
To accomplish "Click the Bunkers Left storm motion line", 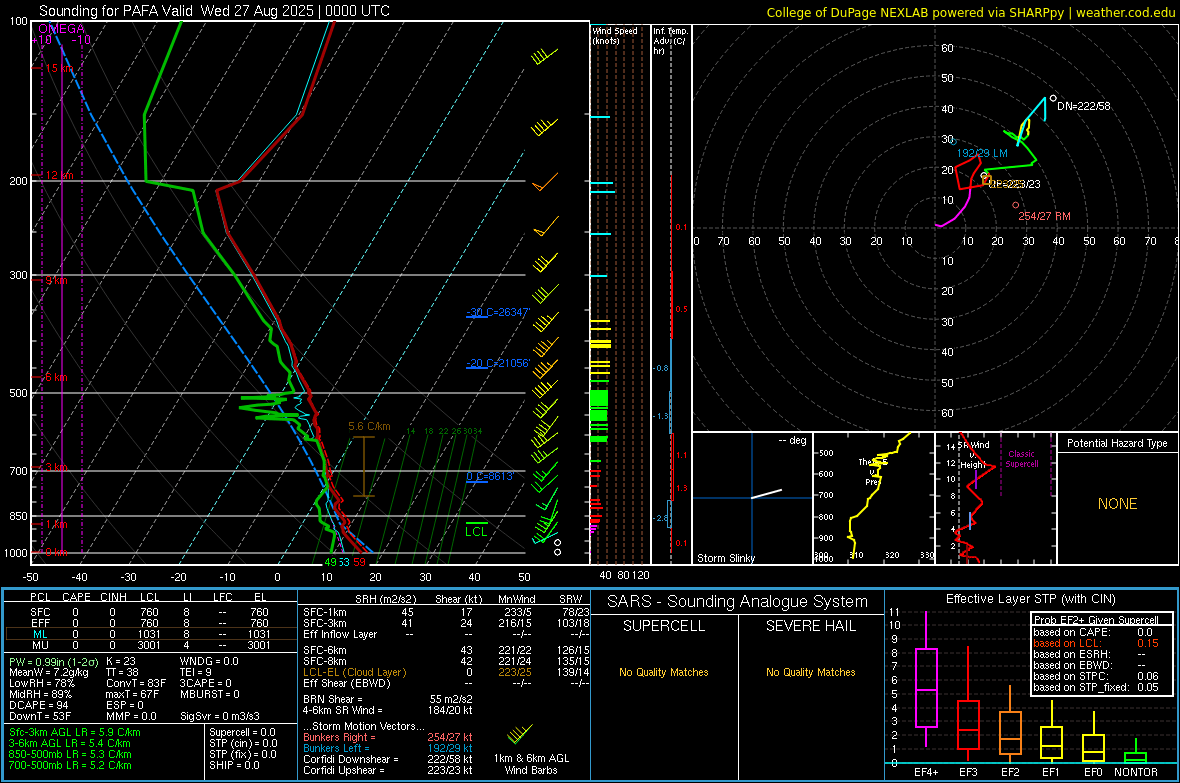I will click(388, 748).
